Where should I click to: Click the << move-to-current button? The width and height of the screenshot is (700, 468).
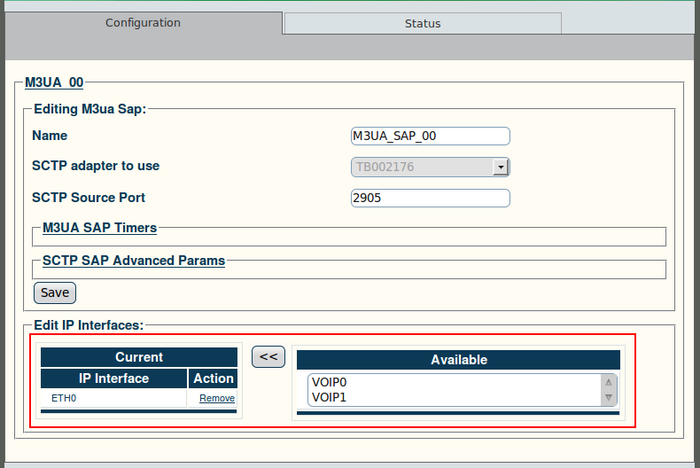click(x=268, y=357)
